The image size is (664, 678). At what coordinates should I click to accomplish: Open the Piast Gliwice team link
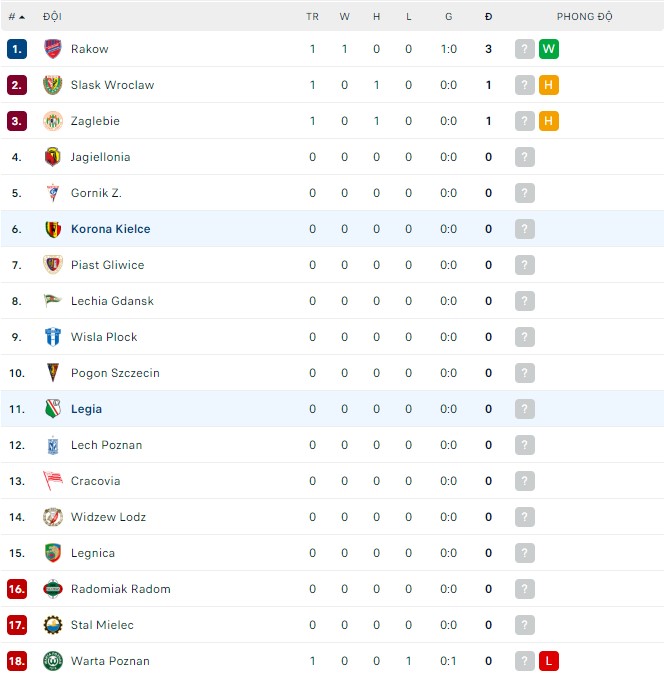coord(107,265)
